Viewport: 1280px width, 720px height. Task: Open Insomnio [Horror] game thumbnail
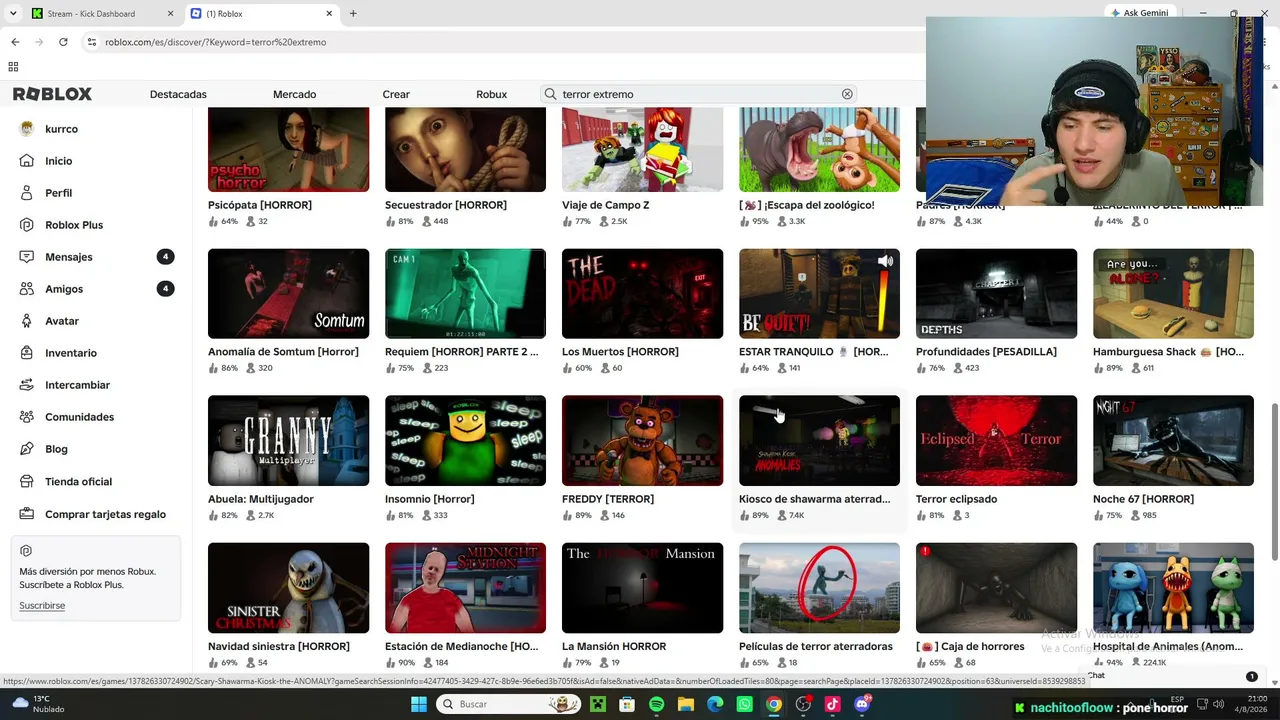(x=465, y=440)
